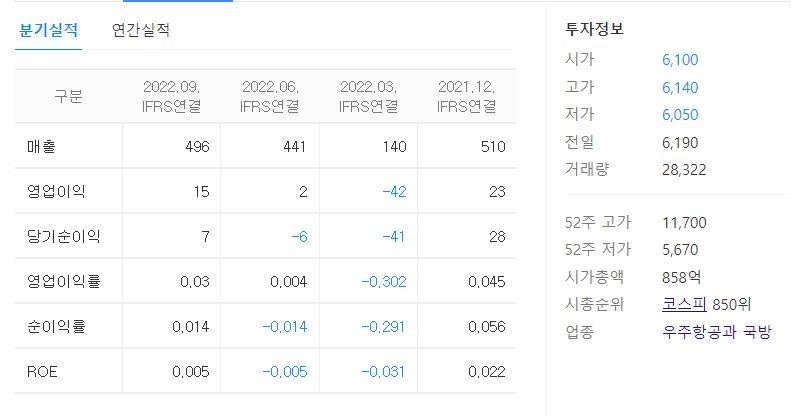Click the 52주 고가 value 11,700
The height and width of the screenshot is (416, 803).
click(684, 223)
